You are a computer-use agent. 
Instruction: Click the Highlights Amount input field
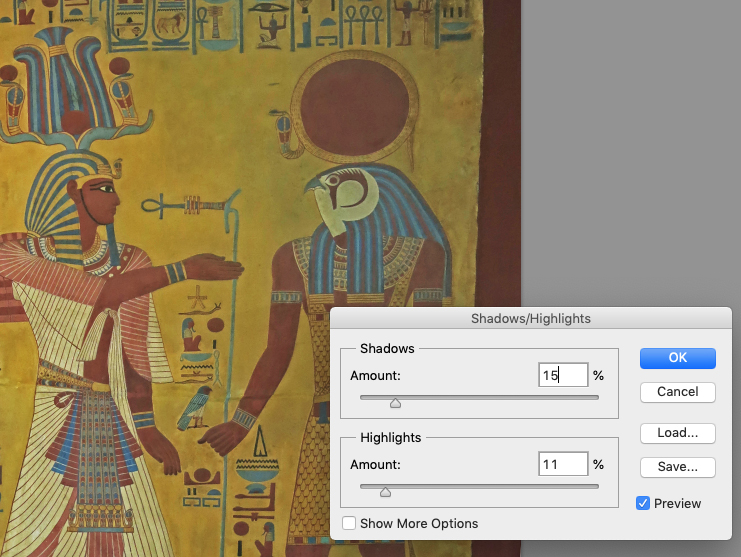click(x=563, y=464)
